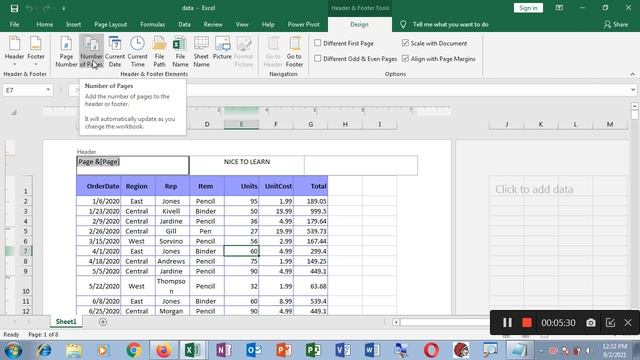Viewport: 640px width, 360px height.
Task: Insert Current Time into header
Action: (137, 51)
